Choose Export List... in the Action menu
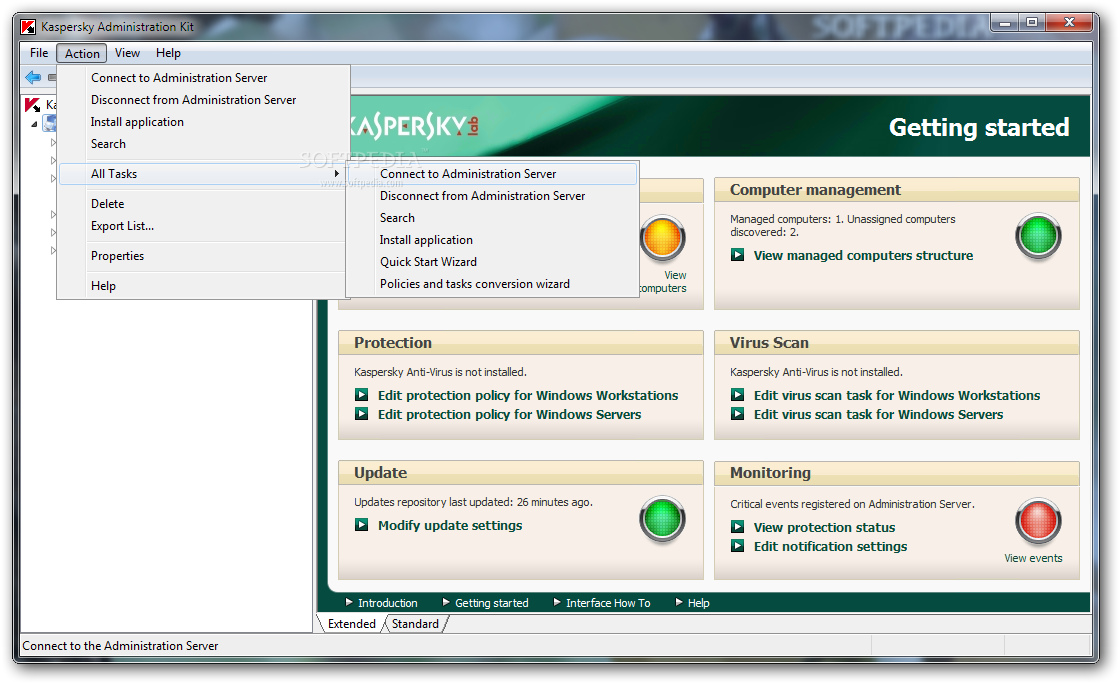 204,226
